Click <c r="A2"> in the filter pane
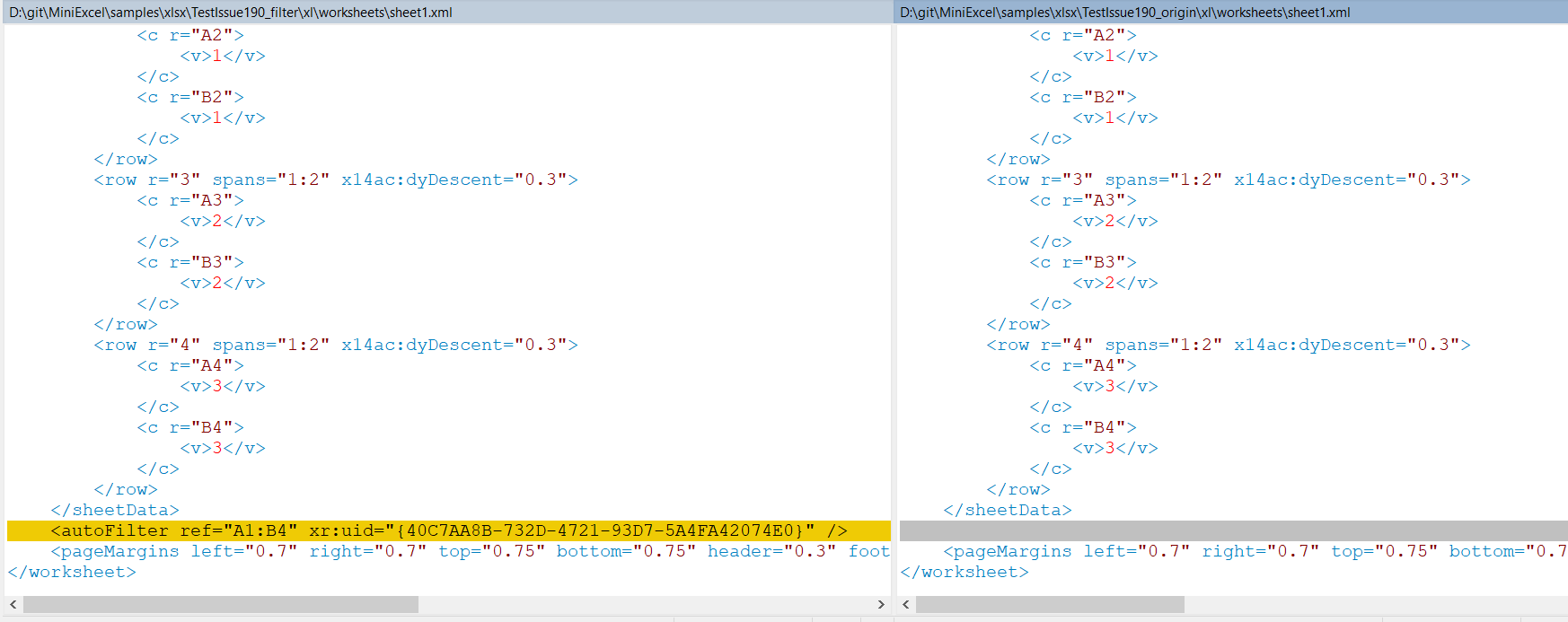This screenshot has height=622, width=1568. point(190,35)
